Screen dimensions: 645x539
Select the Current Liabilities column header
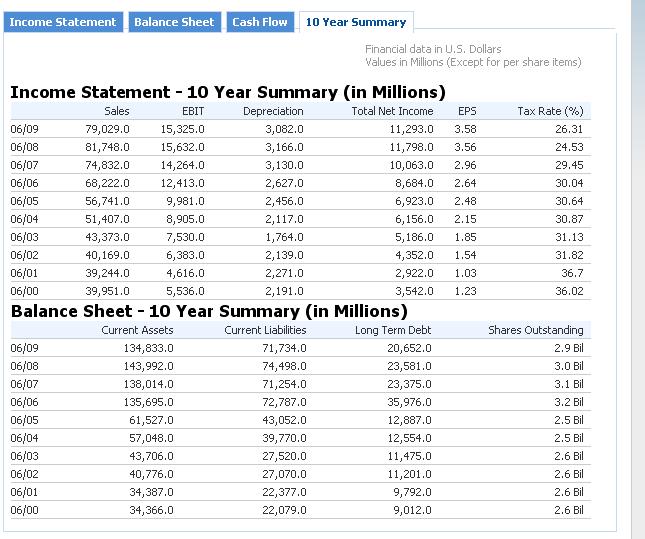(x=265, y=330)
